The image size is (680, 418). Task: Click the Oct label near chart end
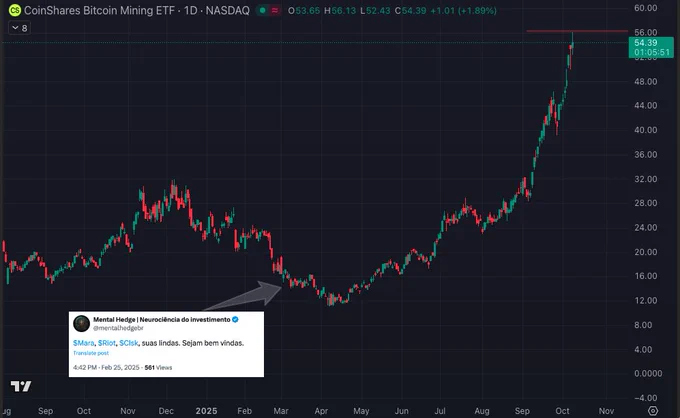coord(562,411)
